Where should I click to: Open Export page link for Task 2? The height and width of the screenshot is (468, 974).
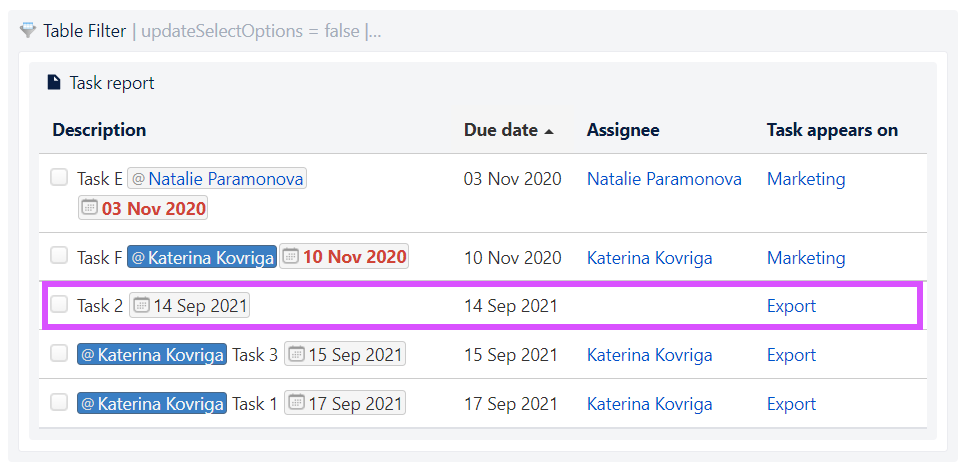791,306
